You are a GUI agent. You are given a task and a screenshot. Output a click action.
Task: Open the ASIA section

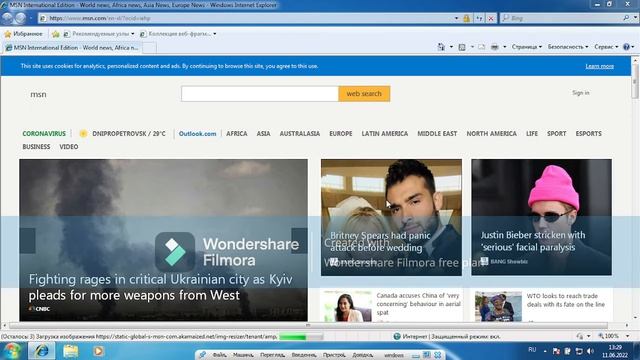[263, 133]
